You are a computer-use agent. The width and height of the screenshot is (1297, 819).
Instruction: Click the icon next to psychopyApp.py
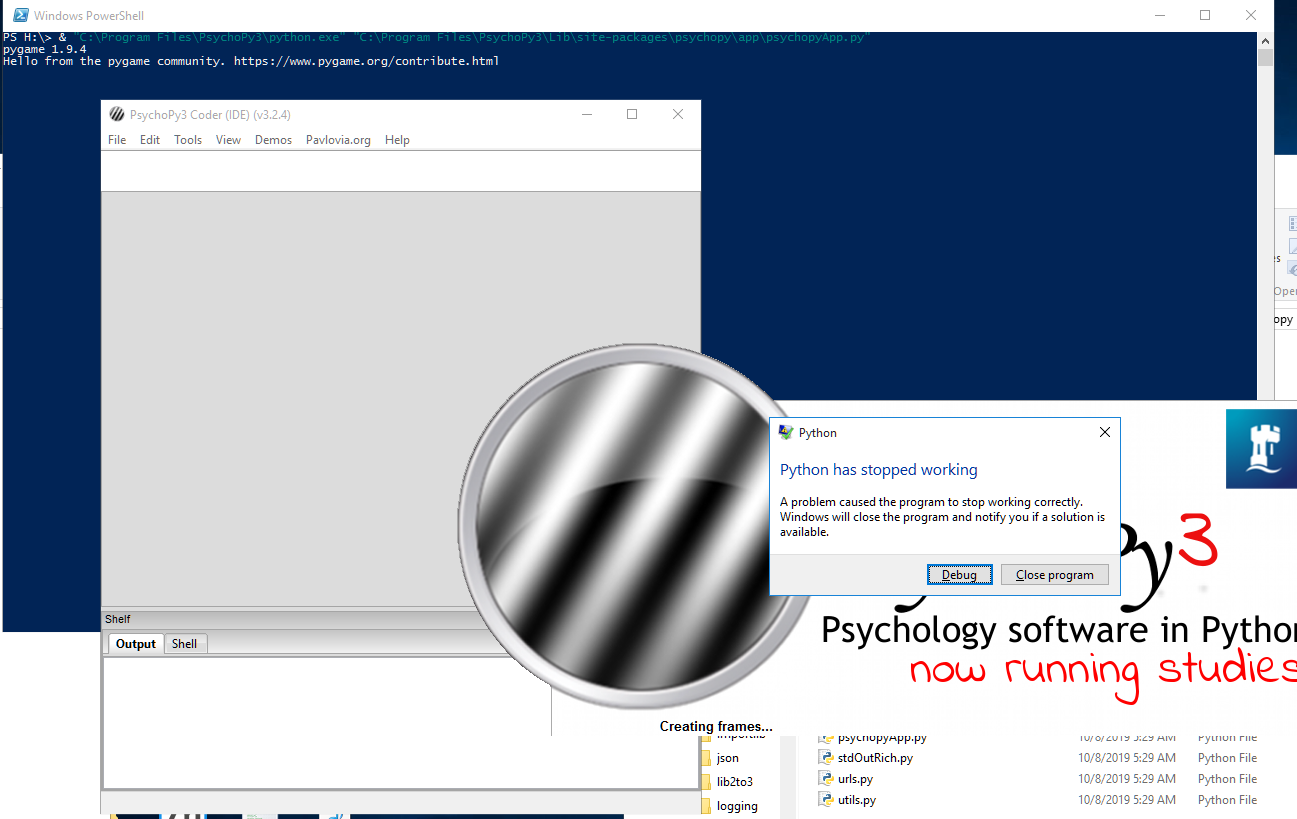[x=824, y=737]
